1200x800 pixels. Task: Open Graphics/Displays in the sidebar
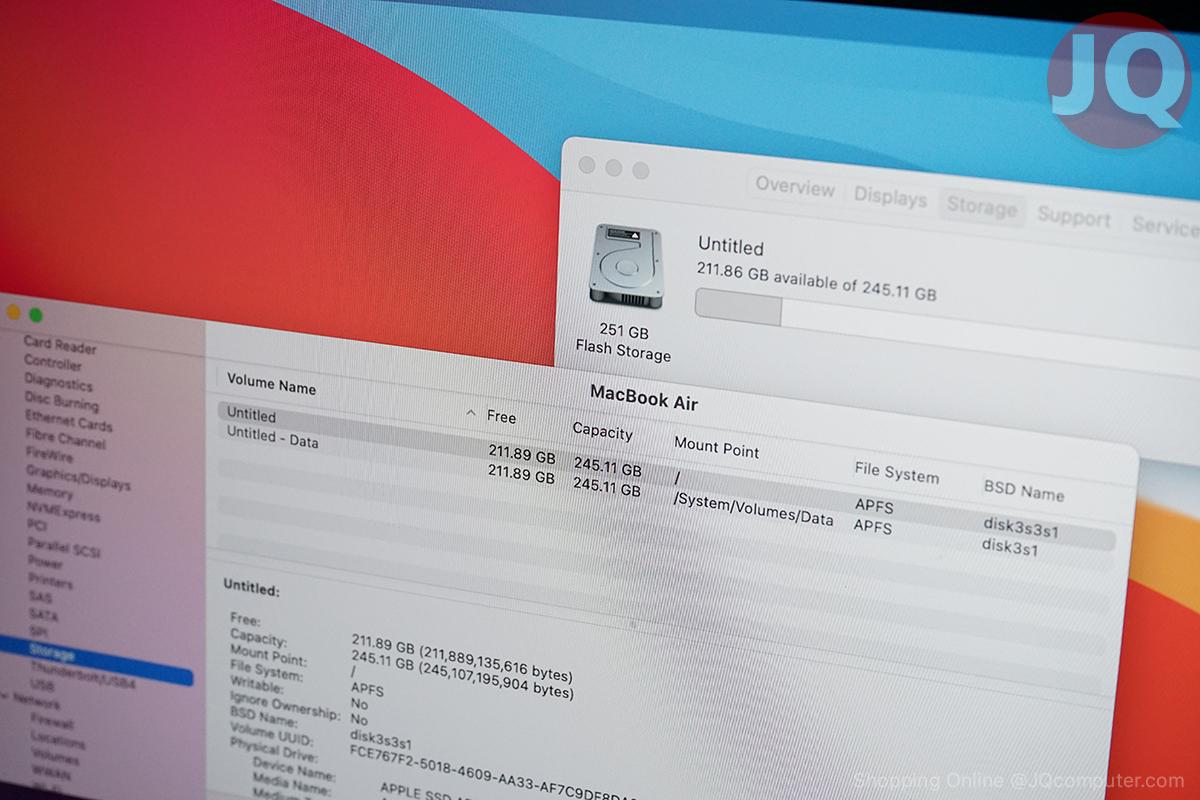[78, 476]
